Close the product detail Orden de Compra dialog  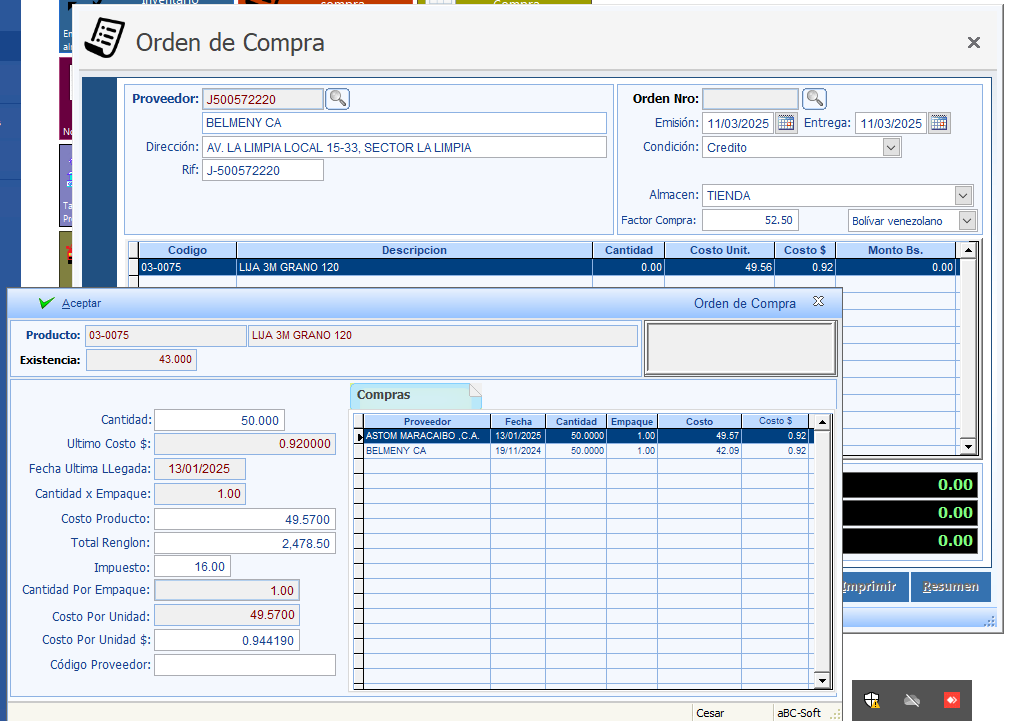[x=818, y=302]
